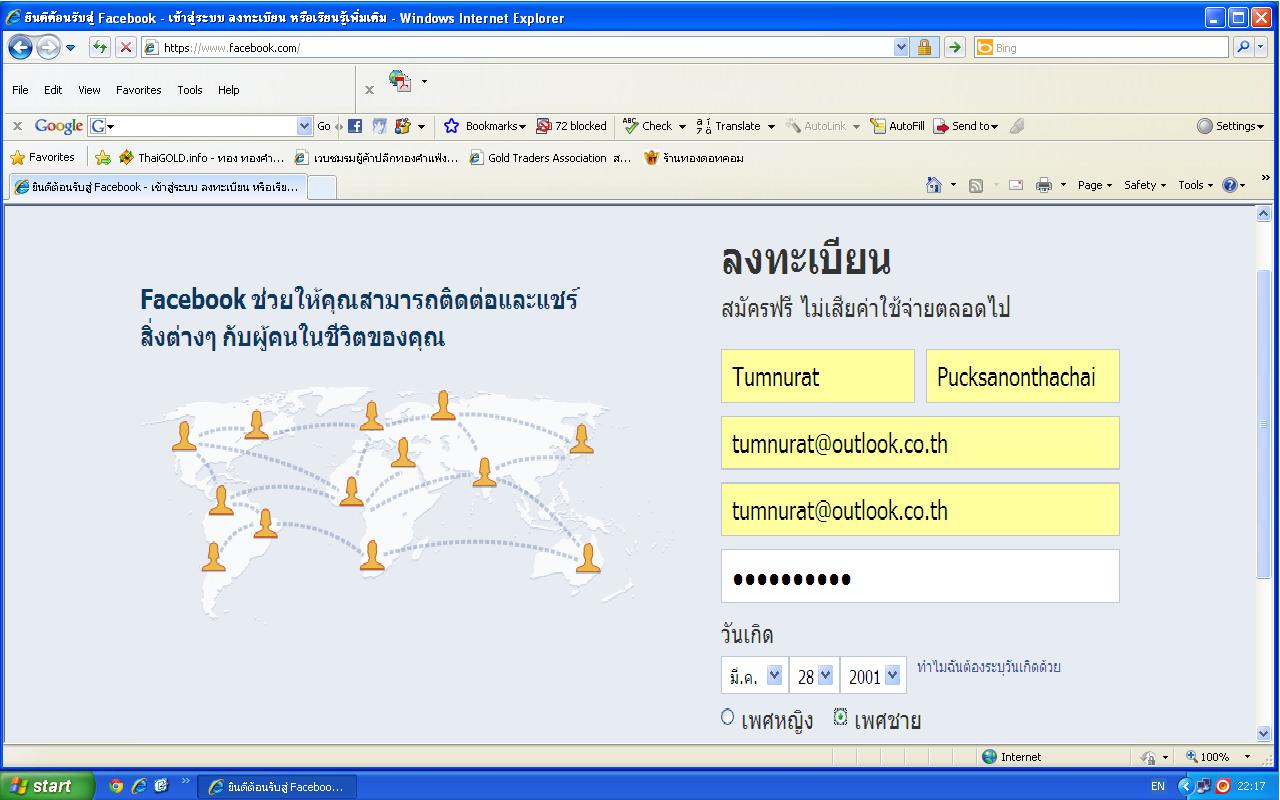Image resolution: width=1280 pixels, height=800 pixels.
Task: Start a Bing search with the magnifier icon
Action: tap(1243, 47)
